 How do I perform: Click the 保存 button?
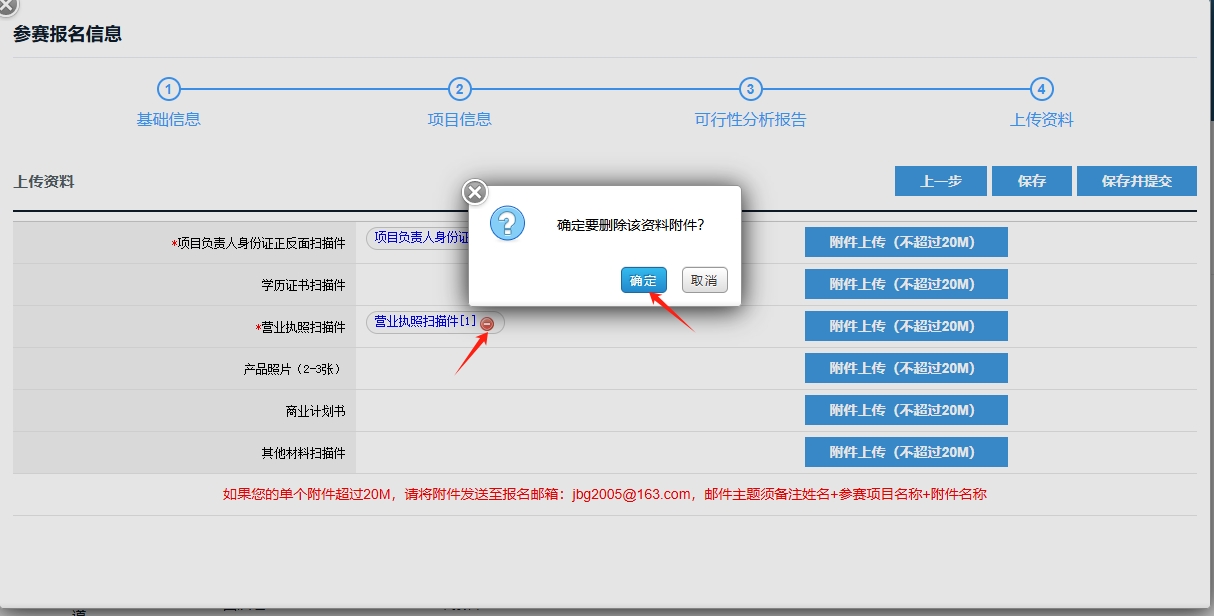tap(1032, 181)
